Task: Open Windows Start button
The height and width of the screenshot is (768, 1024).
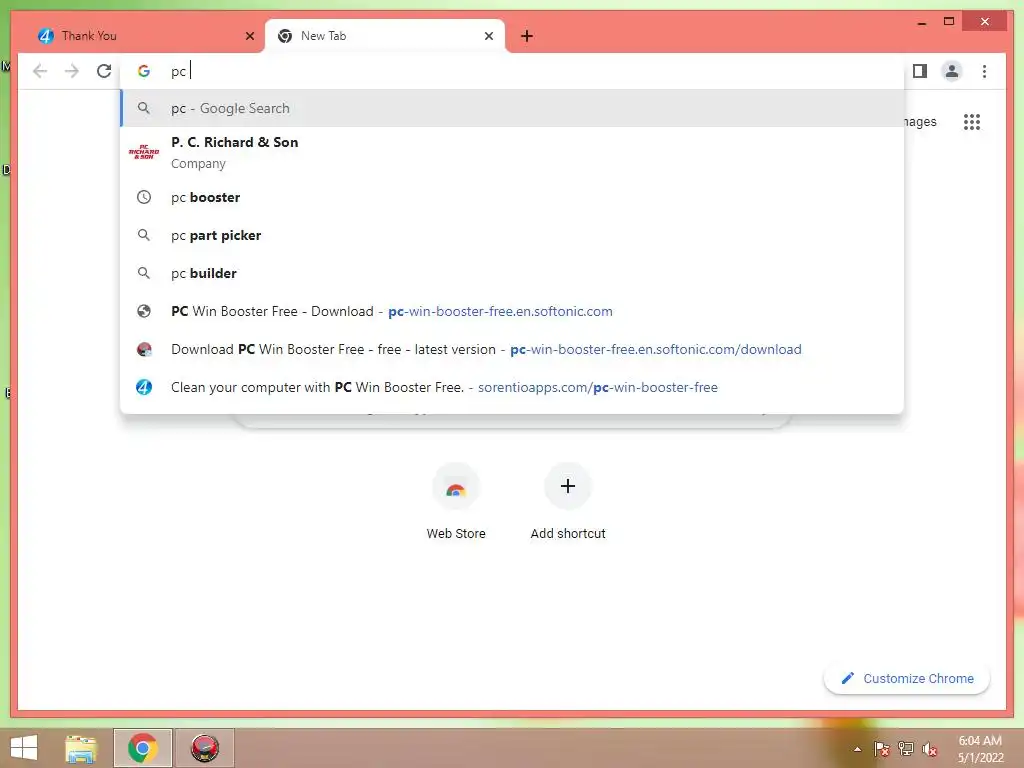Action: [24, 748]
